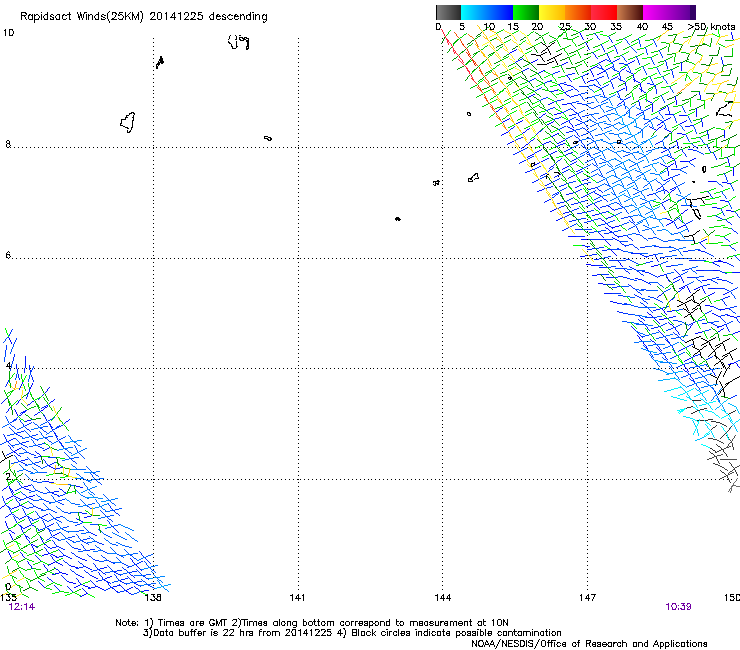Click longitude label '147'
The height and width of the screenshot is (650, 740).
[587, 598]
